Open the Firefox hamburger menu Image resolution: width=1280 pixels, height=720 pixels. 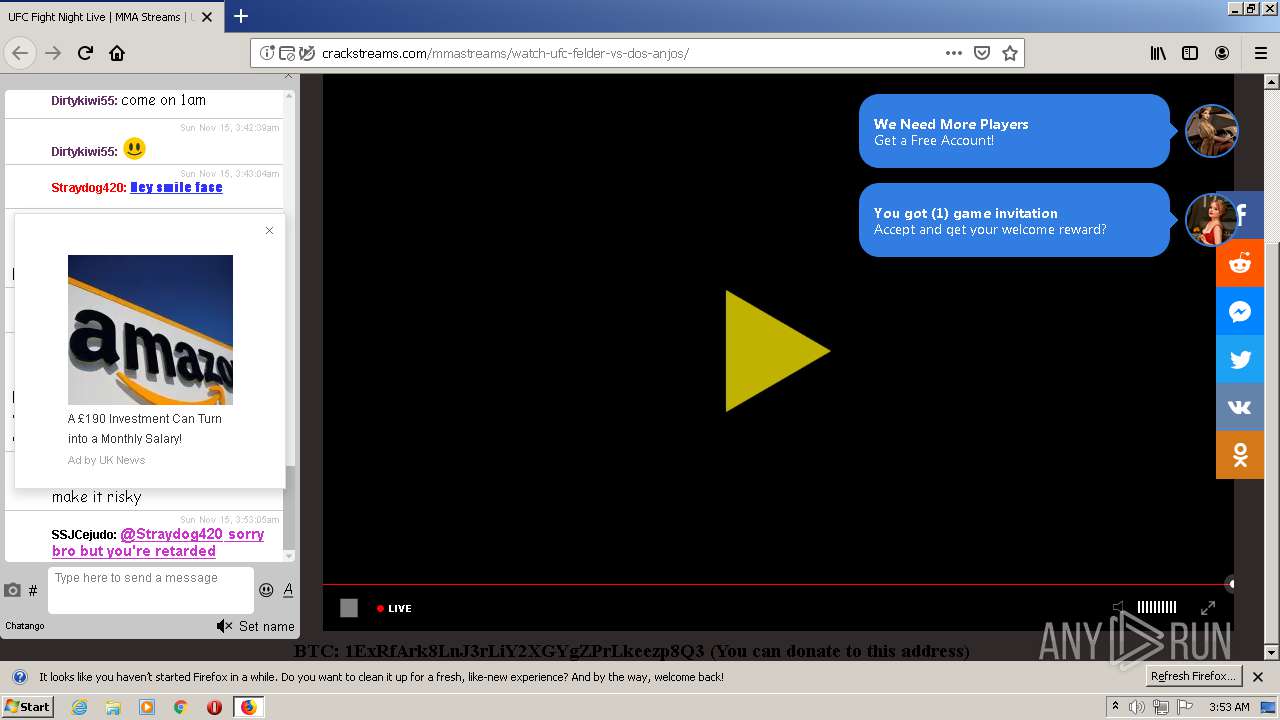tap(1260, 53)
